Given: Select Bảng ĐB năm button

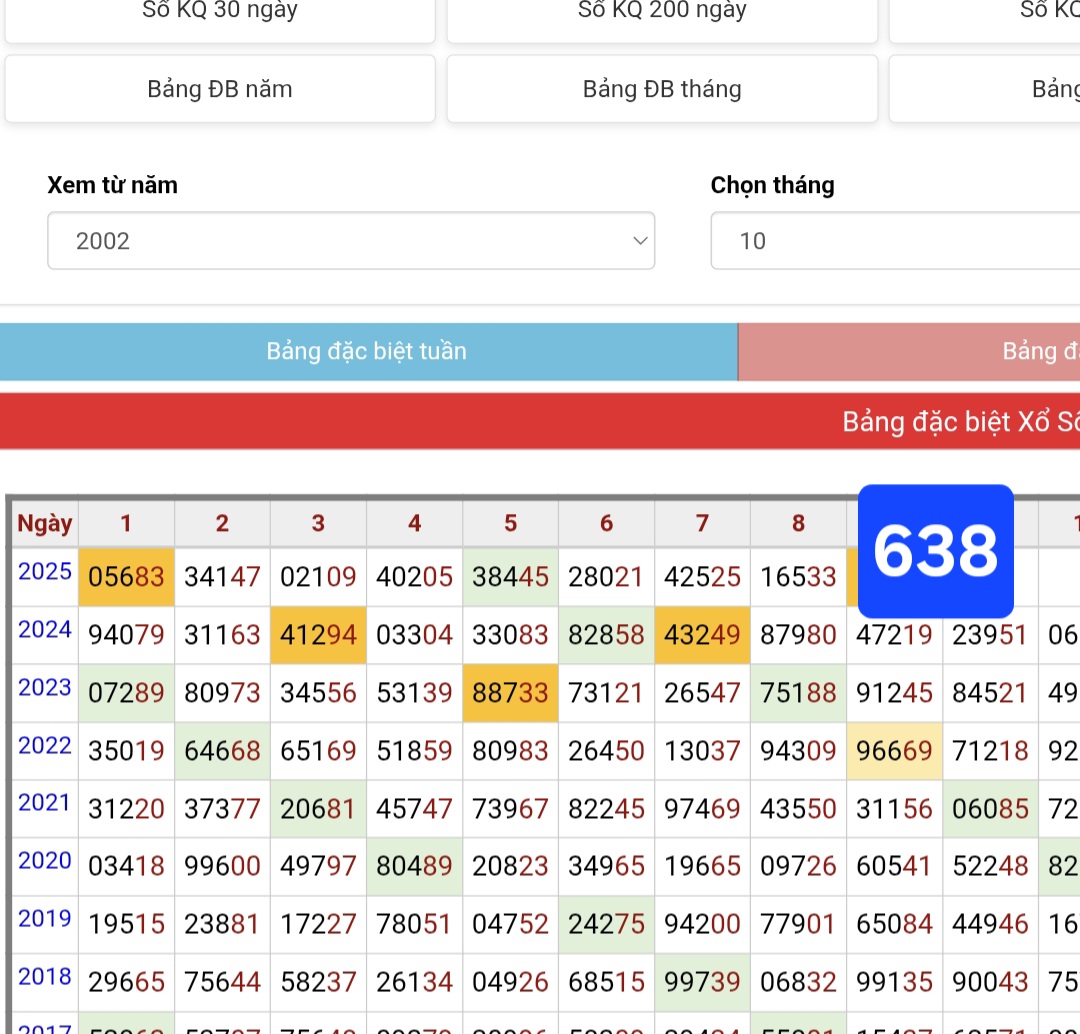Looking at the screenshot, I should click(220, 89).
